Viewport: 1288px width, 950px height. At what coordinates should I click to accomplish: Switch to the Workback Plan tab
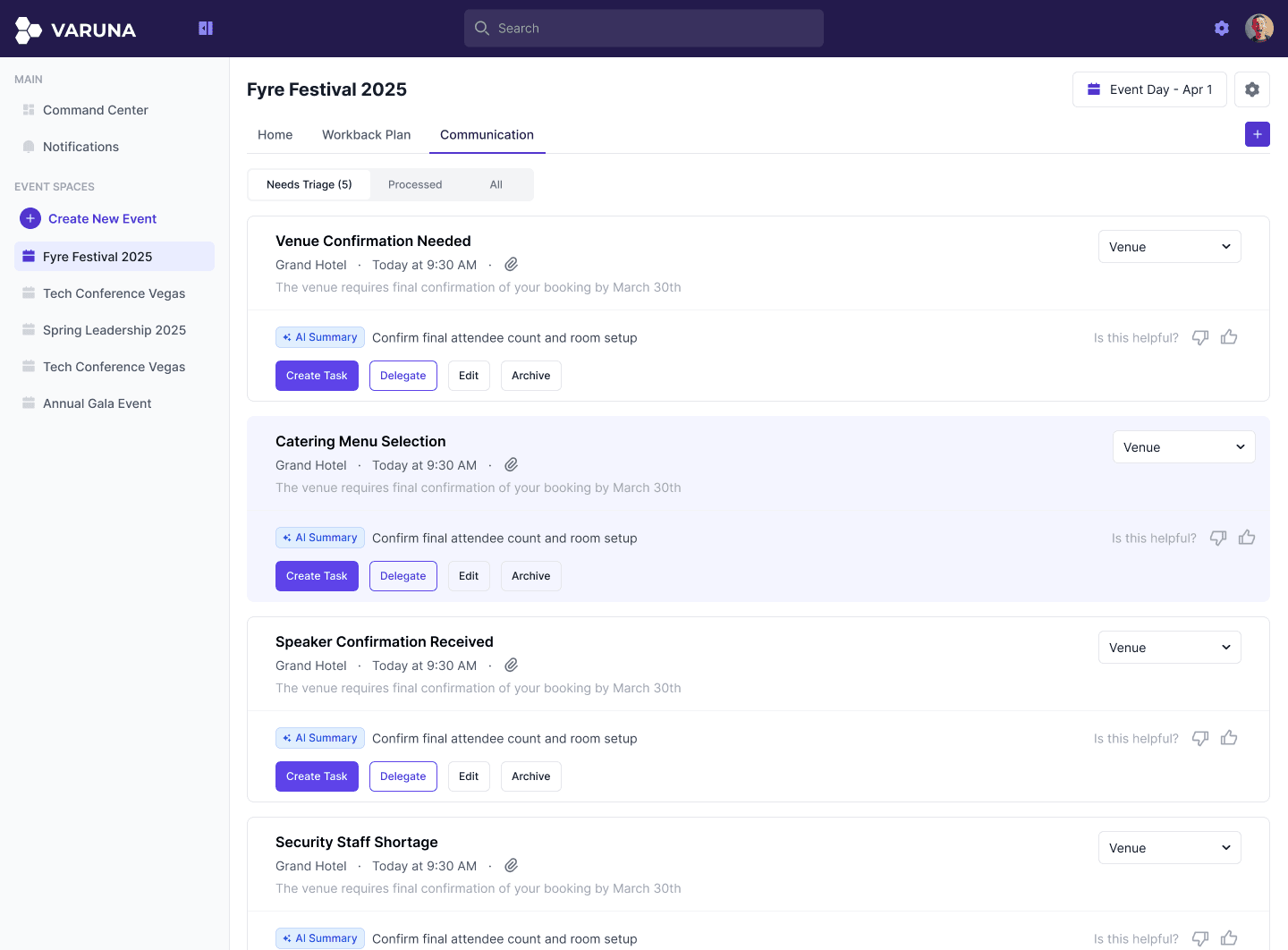[366, 135]
